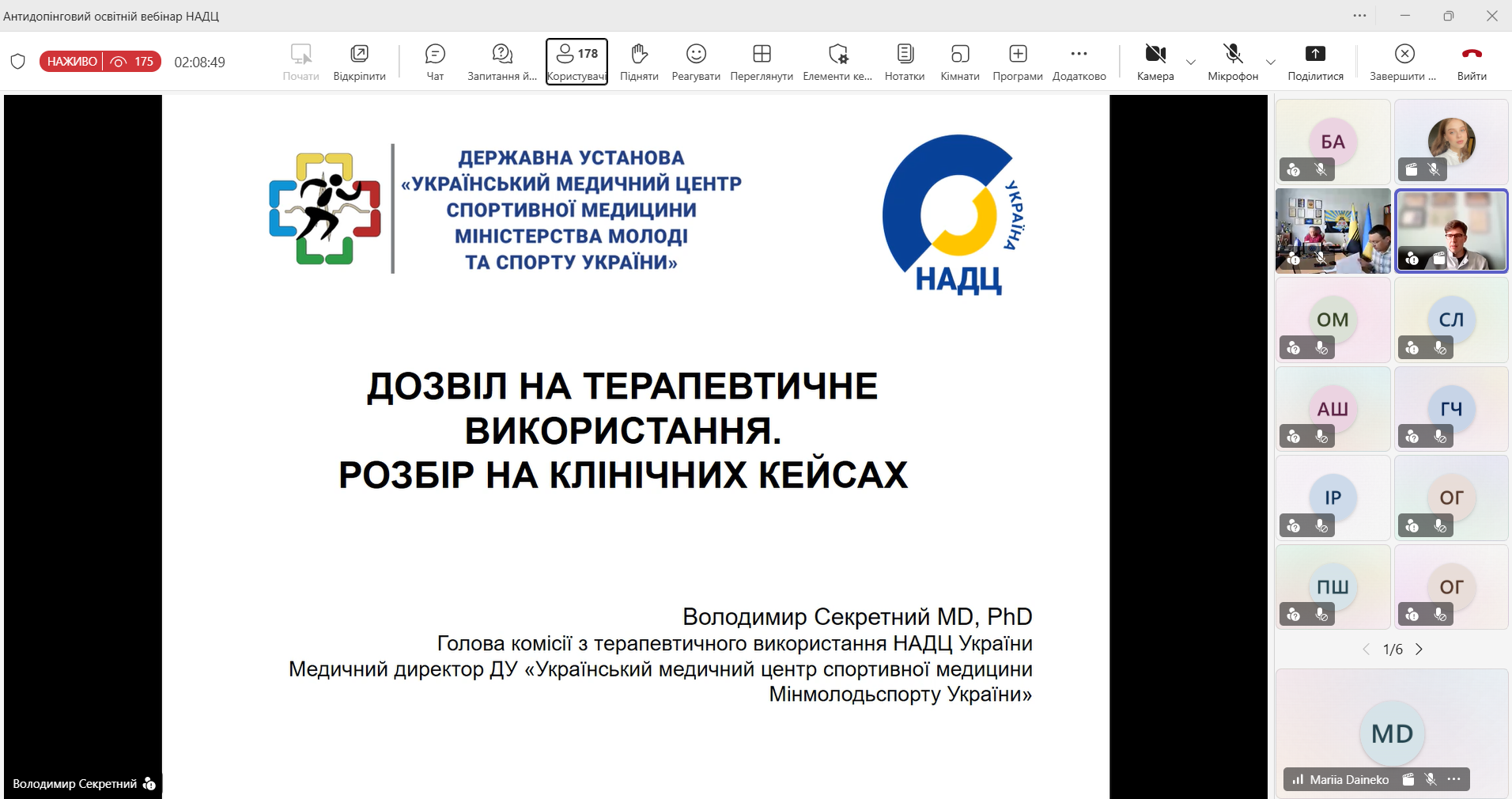The height and width of the screenshot is (799, 1512).
Task: Open Questions (Запитання й...) panel
Action: [x=502, y=62]
